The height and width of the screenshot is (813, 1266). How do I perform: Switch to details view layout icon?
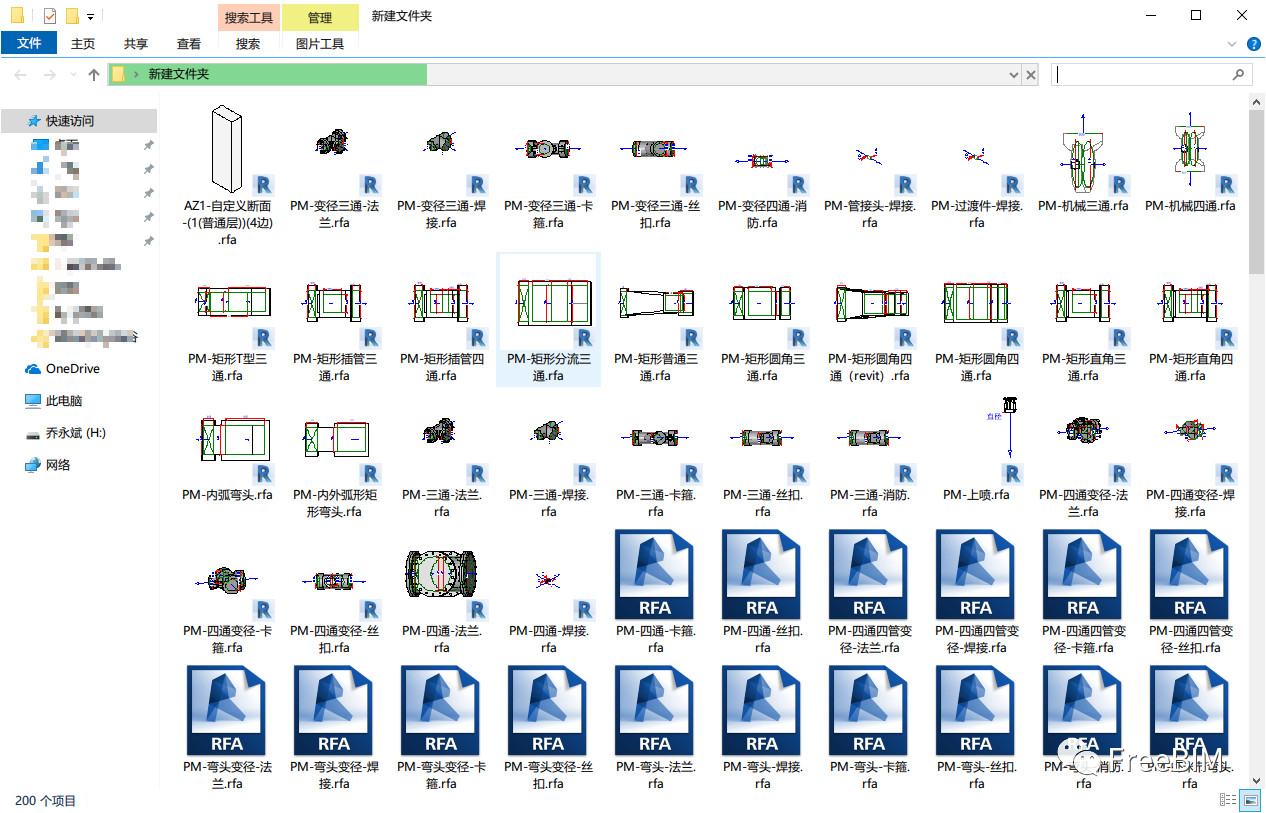[x=1228, y=800]
